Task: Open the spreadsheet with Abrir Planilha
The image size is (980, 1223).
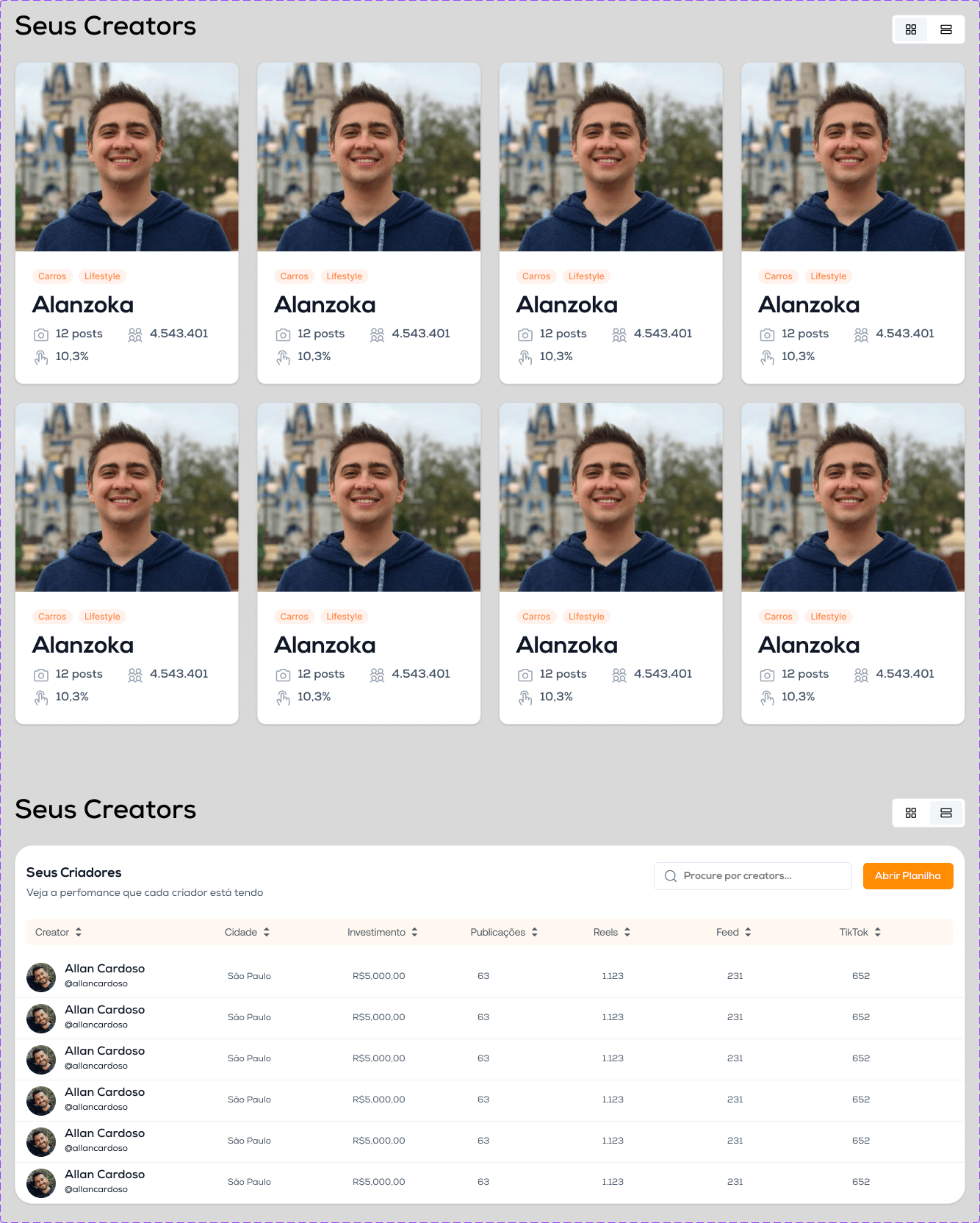Action: click(x=908, y=876)
